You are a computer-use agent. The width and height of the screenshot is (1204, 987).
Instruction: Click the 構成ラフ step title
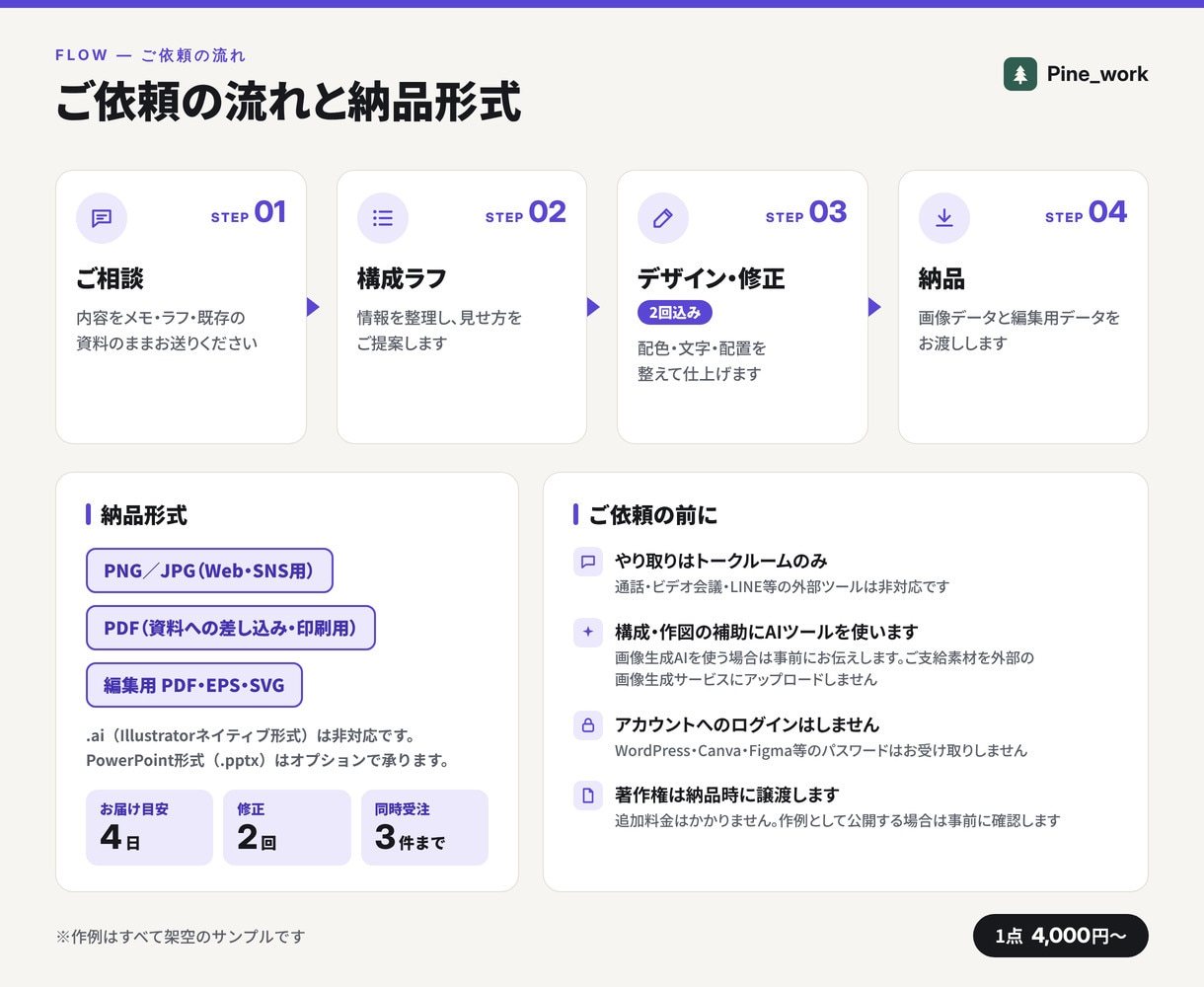[x=403, y=278]
